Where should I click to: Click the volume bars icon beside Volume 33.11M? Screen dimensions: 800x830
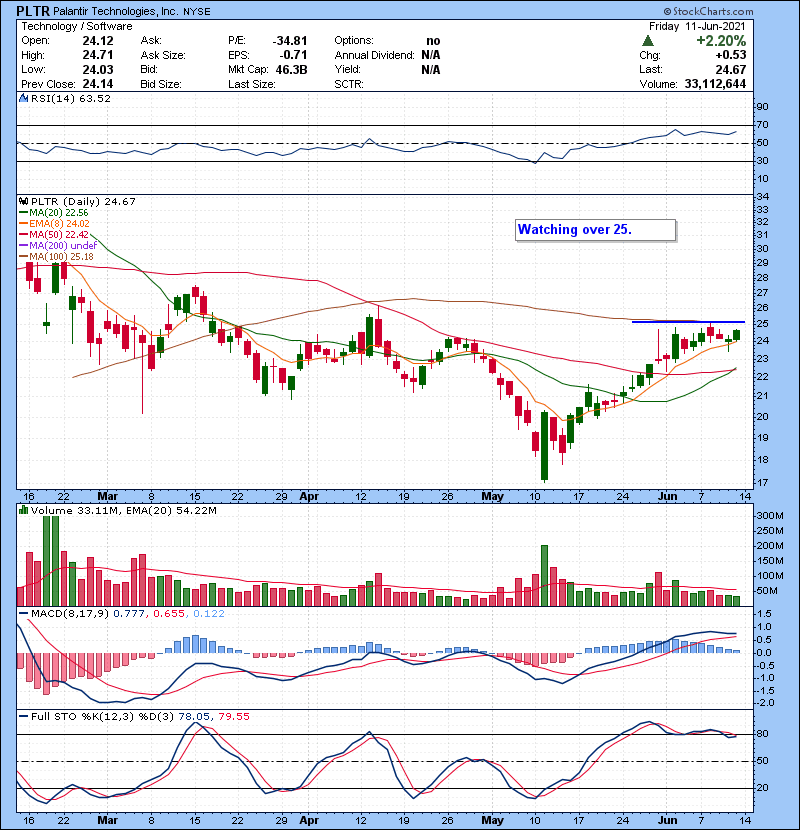pos(24,510)
